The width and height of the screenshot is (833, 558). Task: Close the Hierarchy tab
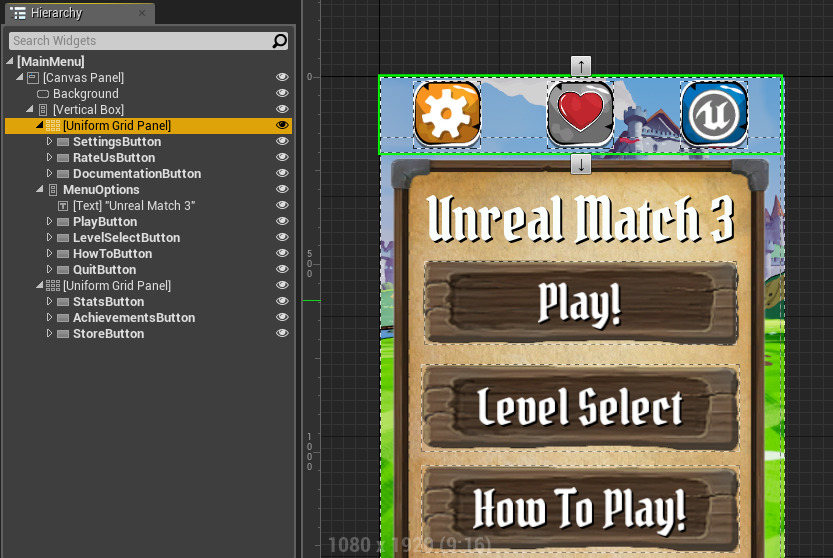(142, 13)
